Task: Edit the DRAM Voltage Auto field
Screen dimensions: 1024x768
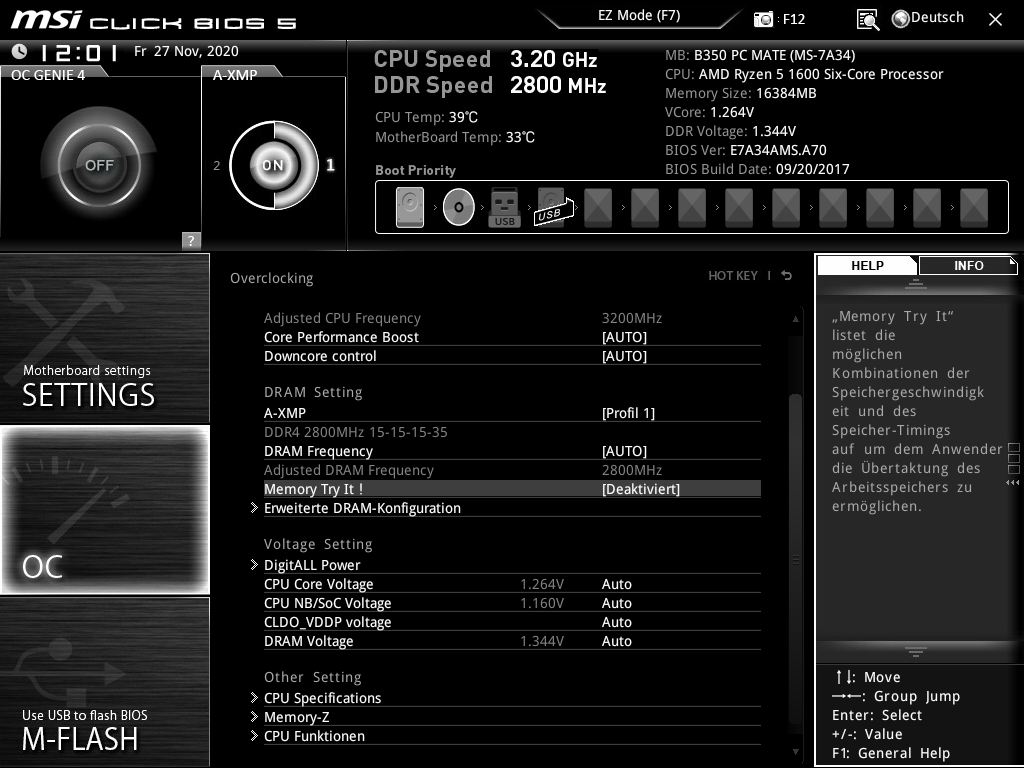Action: click(616, 641)
